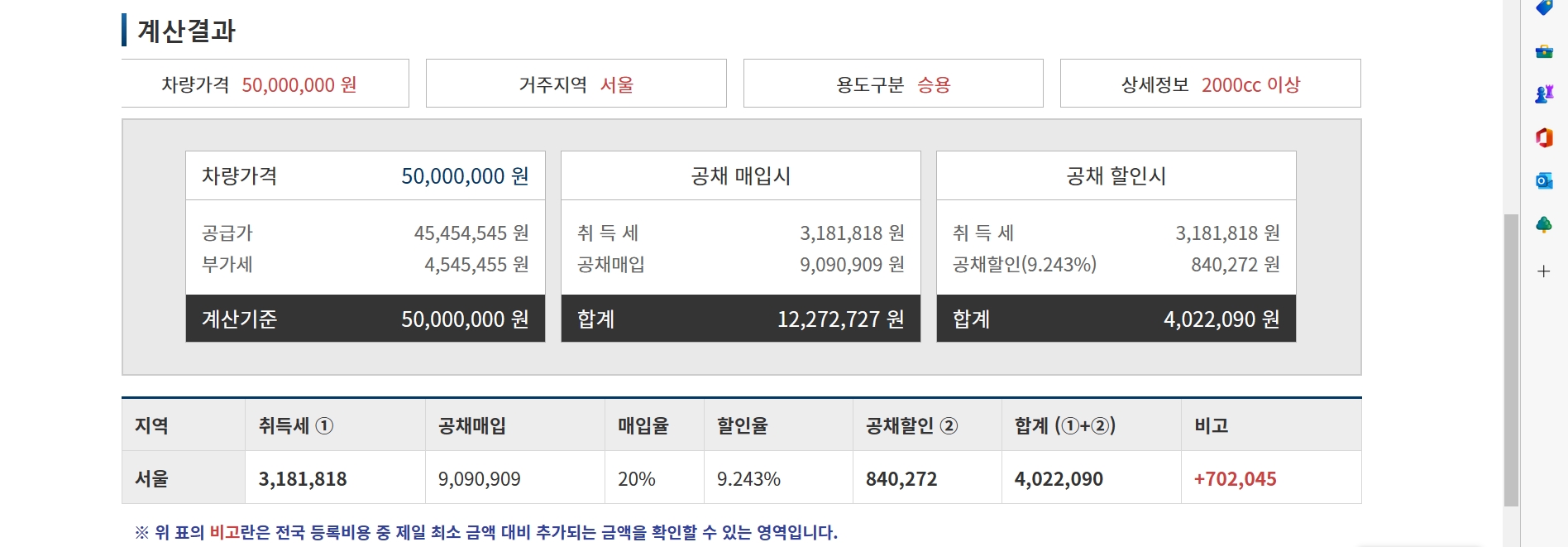Click the 공채 할인시 card header
This screenshot has width=1568, height=547.
point(1116,175)
